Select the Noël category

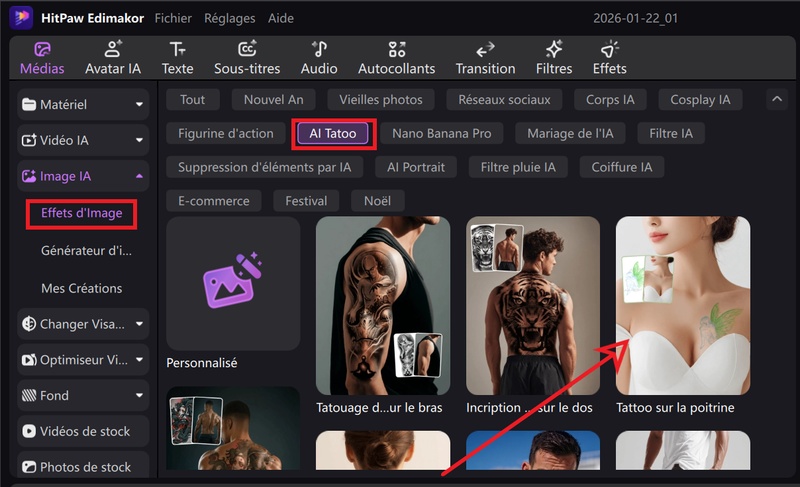coord(378,201)
